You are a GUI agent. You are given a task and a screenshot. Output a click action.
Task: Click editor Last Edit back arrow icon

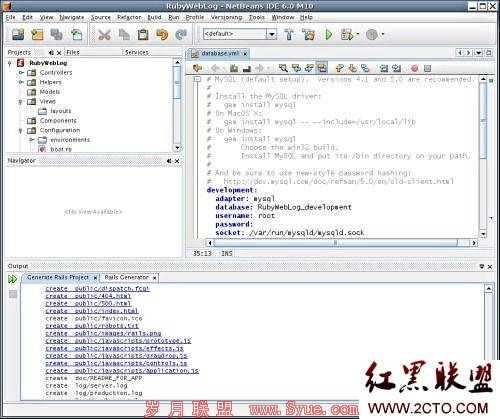197,68
